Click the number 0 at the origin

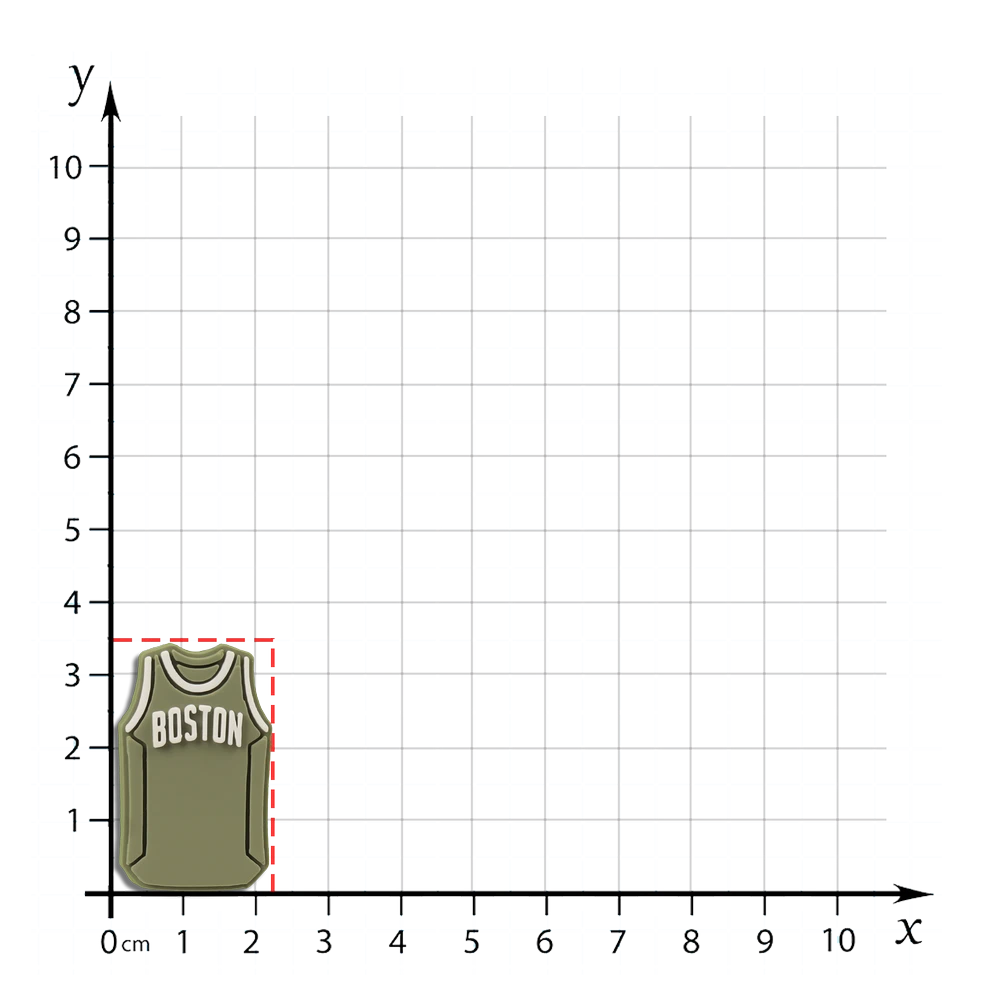(110, 941)
